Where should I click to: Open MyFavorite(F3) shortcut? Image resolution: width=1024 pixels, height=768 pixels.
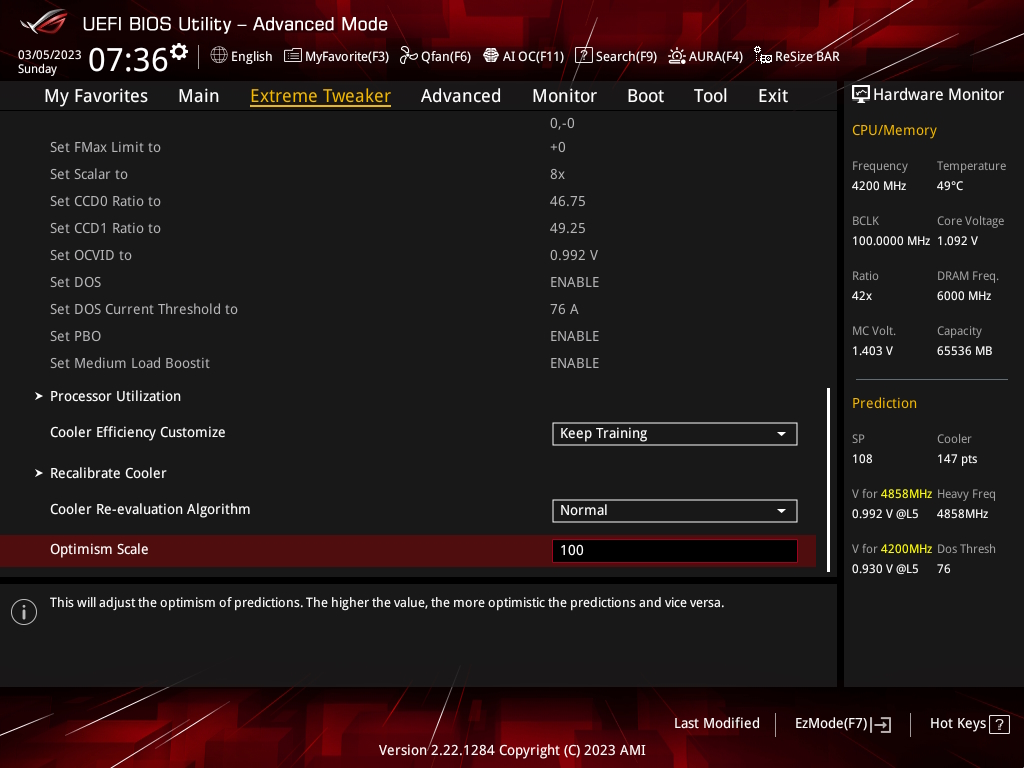pyautogui.click(x=336, y=56)
